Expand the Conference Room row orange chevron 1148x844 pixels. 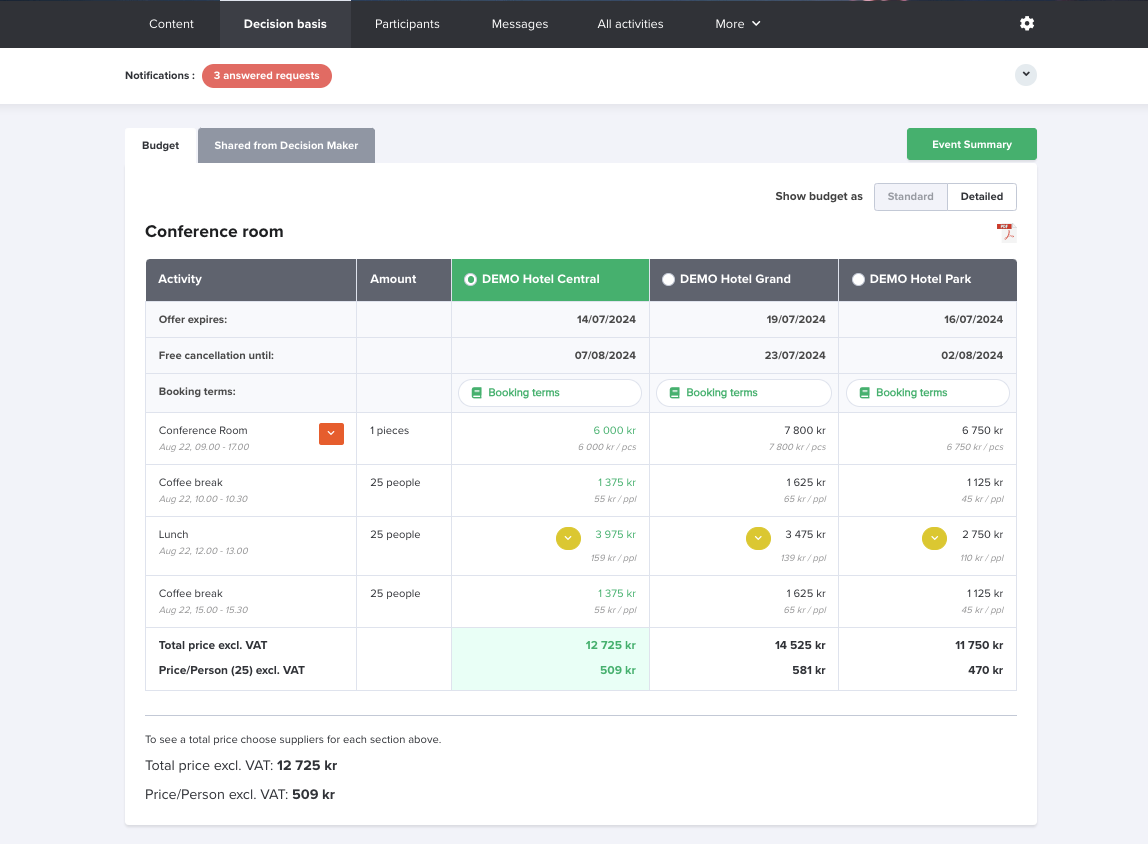[331, 433]
